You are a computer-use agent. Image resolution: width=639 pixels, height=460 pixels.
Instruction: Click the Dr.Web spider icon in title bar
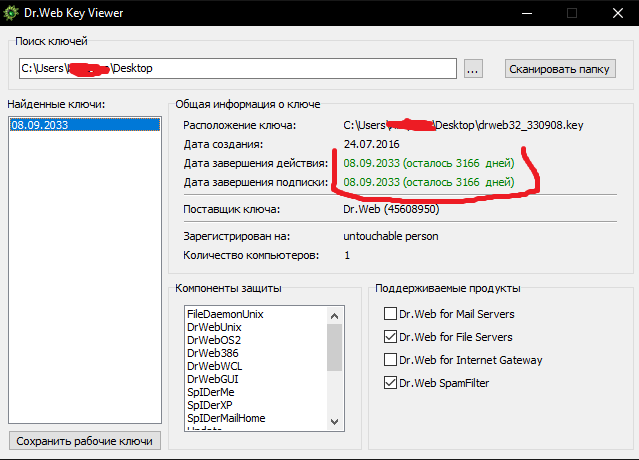point(11,13)
